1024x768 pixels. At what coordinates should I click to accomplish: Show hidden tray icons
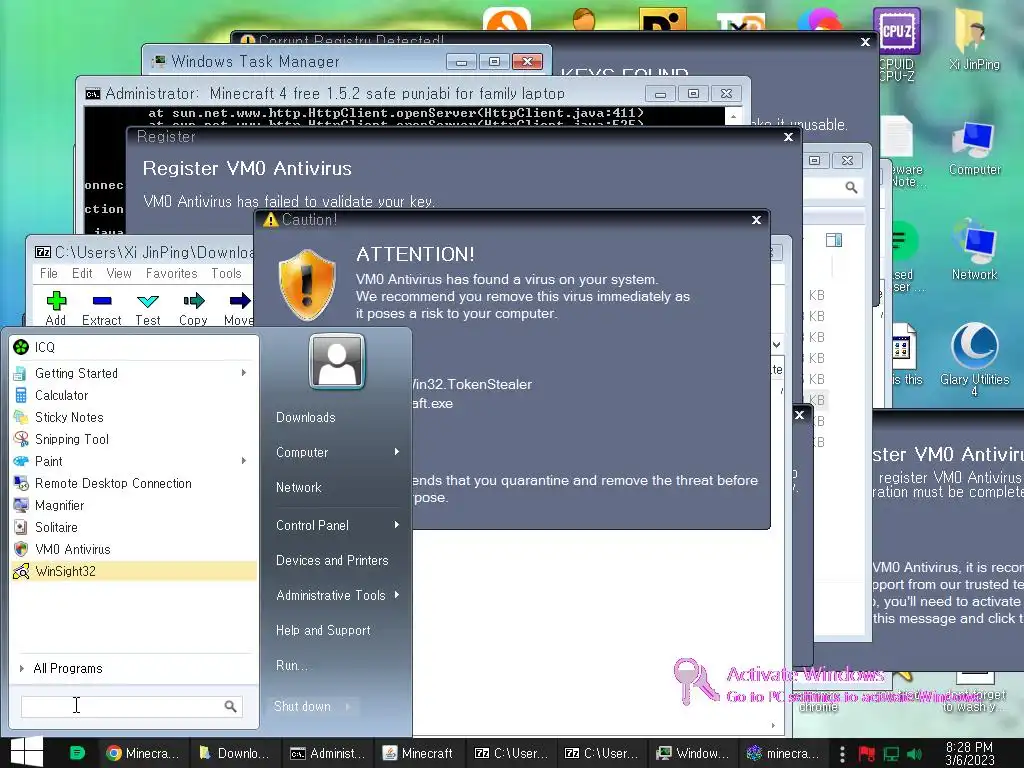[x=842, y=754]
